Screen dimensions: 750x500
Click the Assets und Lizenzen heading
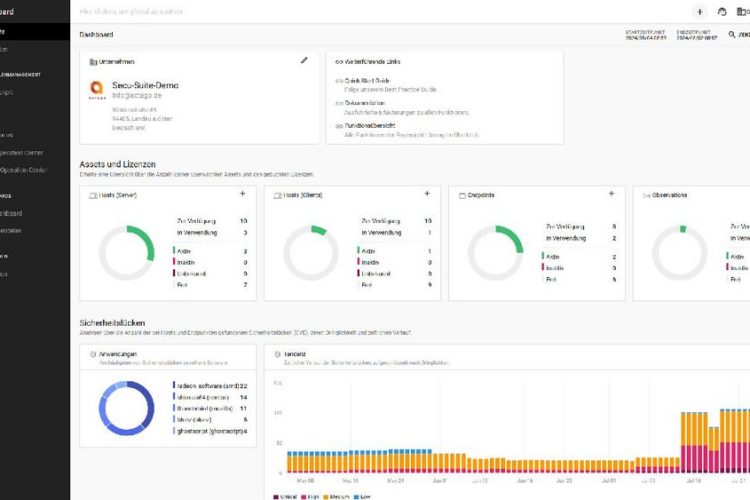117,164
